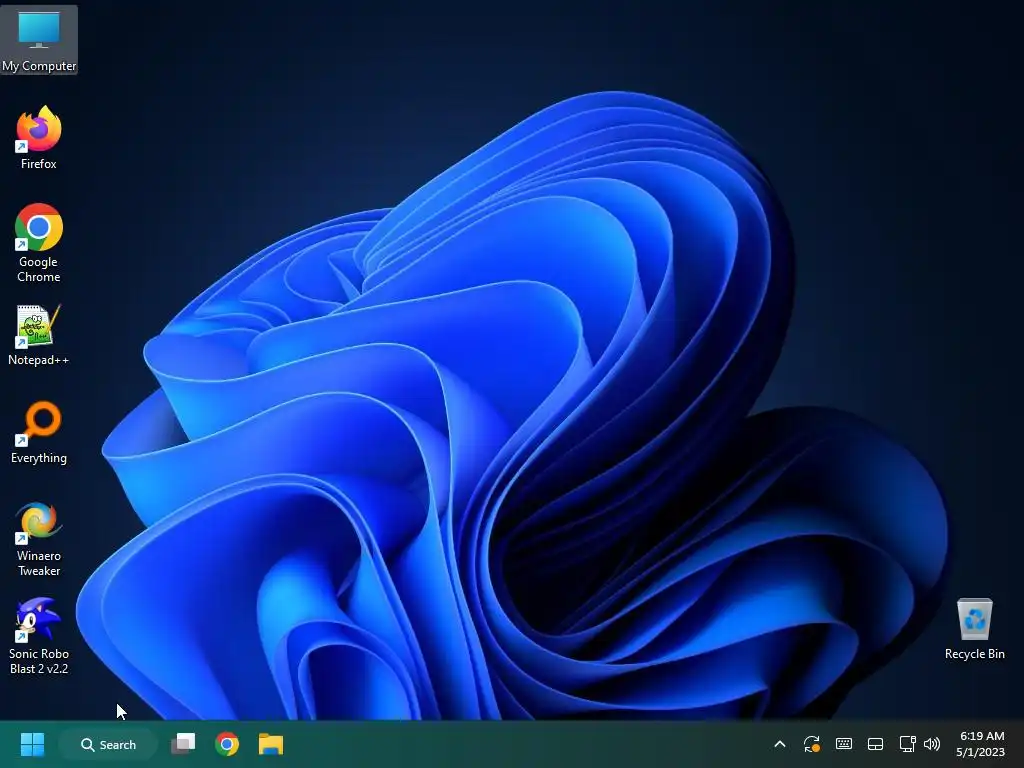This screenshot has width=1024, height=768.
Task: Click the update sync tray icon
Action: [x=812, y=744]
